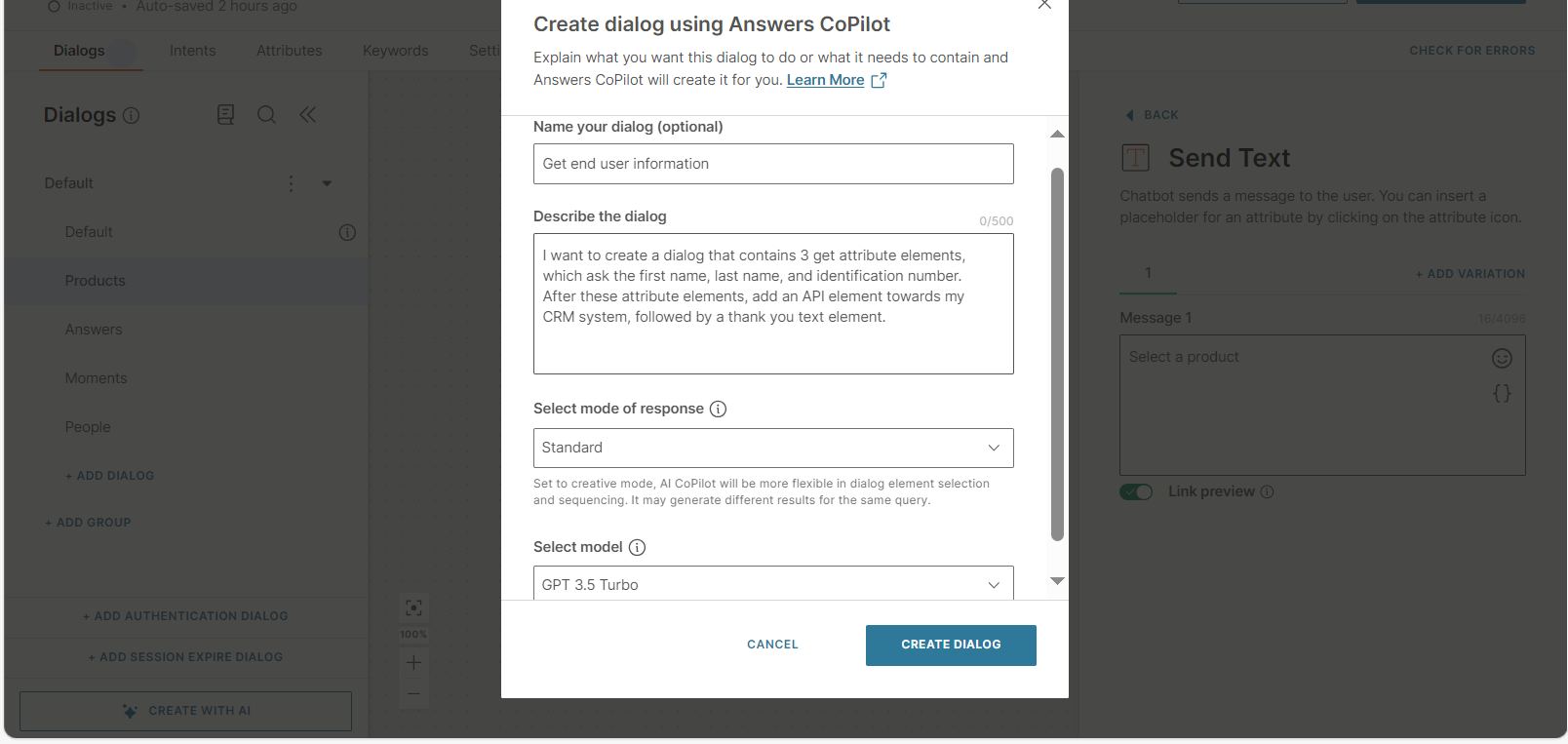Collapse the Dialogs panel with double chevron
The width and height of the screenshot is (1568, 744).
click(308, 115)
